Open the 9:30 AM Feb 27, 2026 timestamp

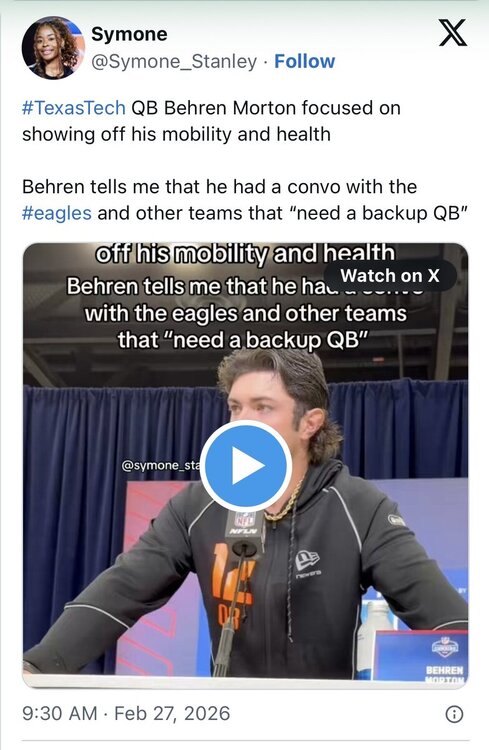pyautogui.click(x=126, y=713)
